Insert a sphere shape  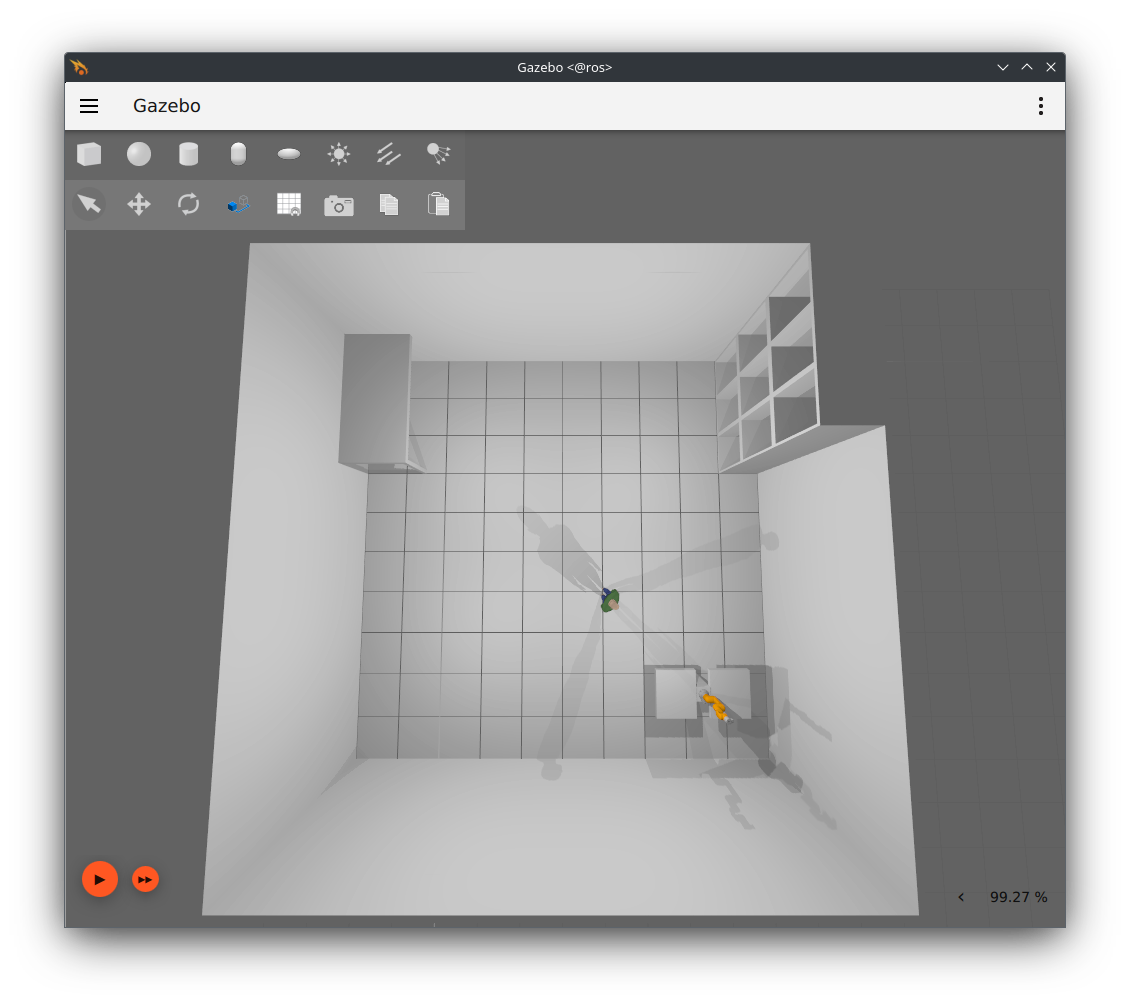point(139,154)
